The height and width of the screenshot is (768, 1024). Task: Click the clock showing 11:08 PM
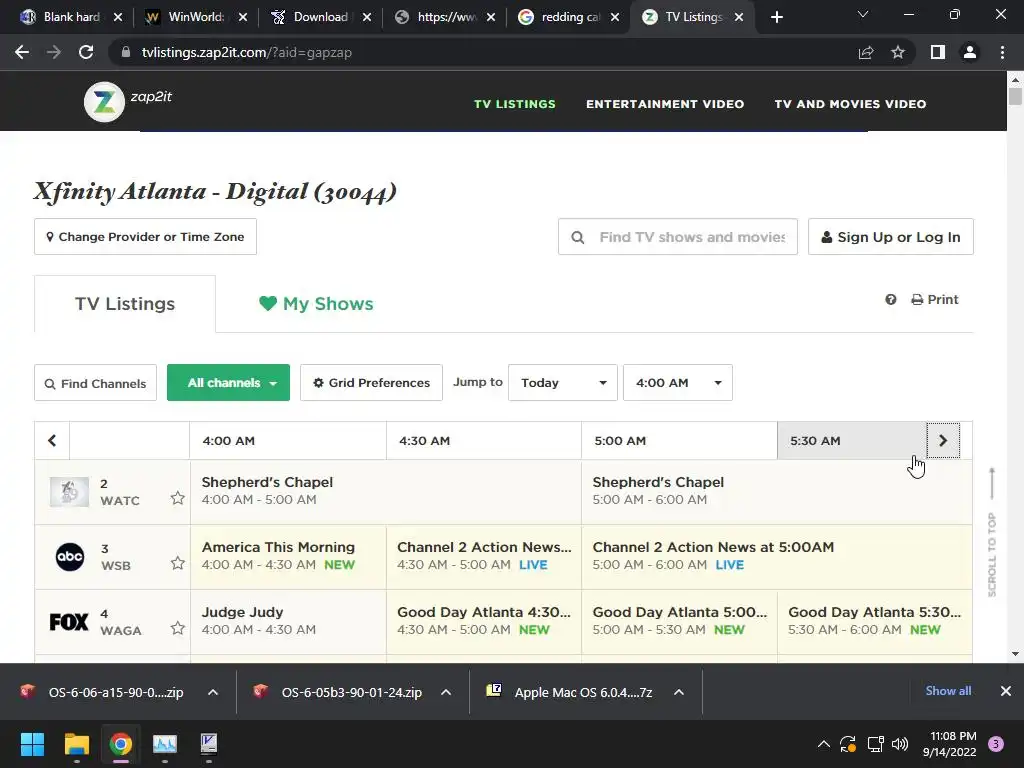pyautogui.click(x=949, y=744)
